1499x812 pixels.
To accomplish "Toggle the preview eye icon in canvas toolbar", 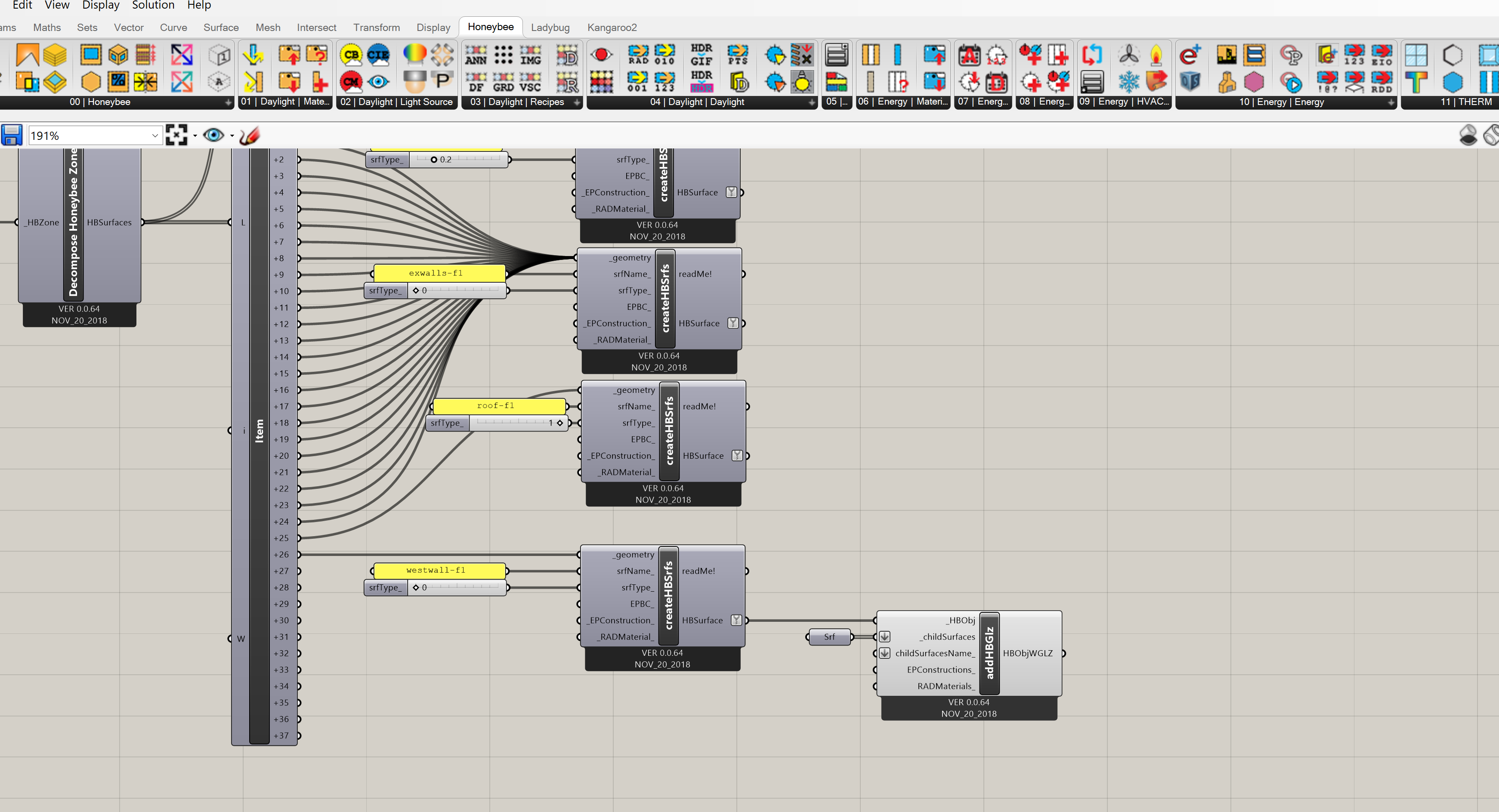I will click(x=213, y=135).
